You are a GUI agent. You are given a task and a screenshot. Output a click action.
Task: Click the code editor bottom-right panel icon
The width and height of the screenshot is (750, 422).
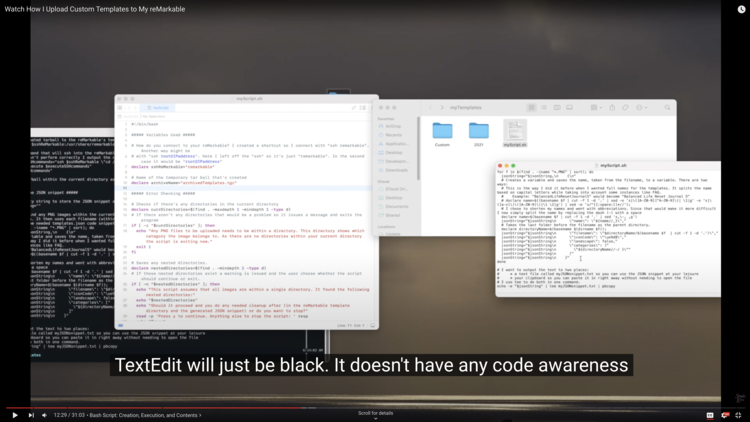(373, 325)
